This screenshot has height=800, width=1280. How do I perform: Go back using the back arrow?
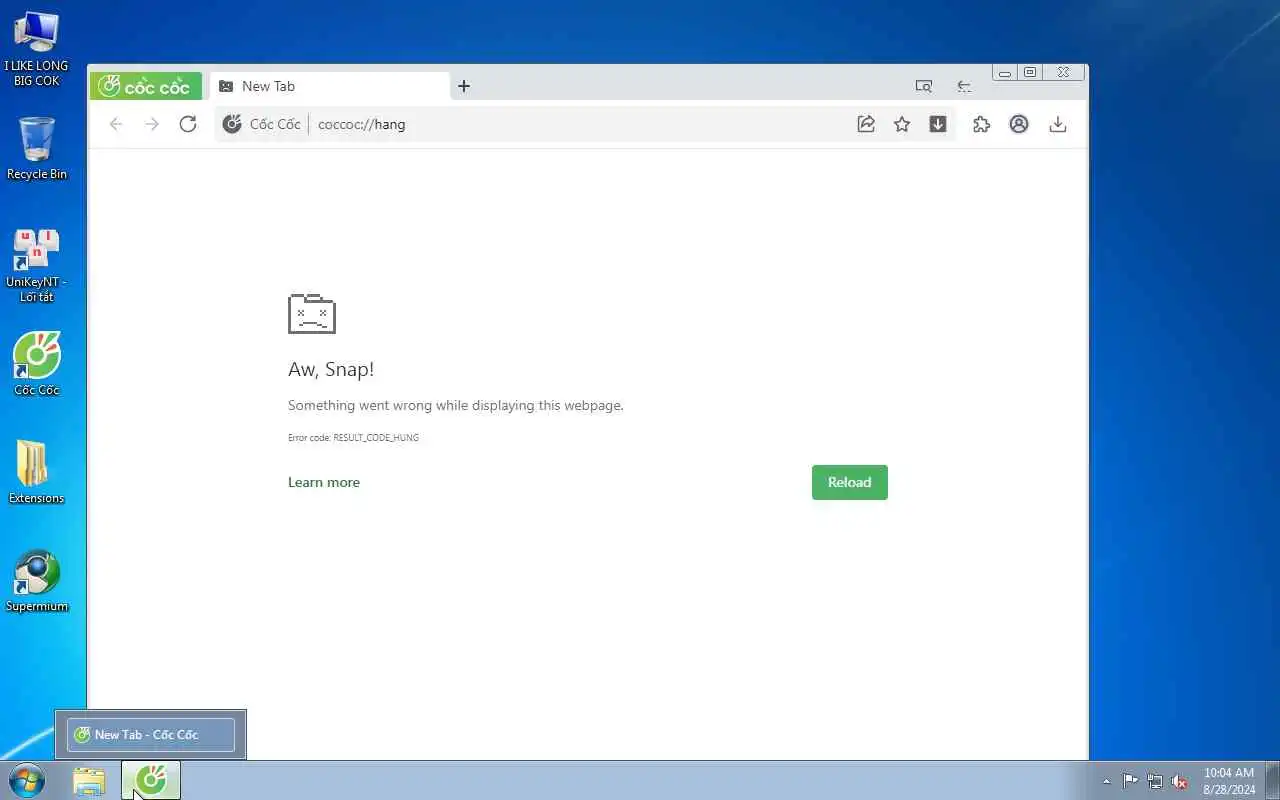(116, 124)
